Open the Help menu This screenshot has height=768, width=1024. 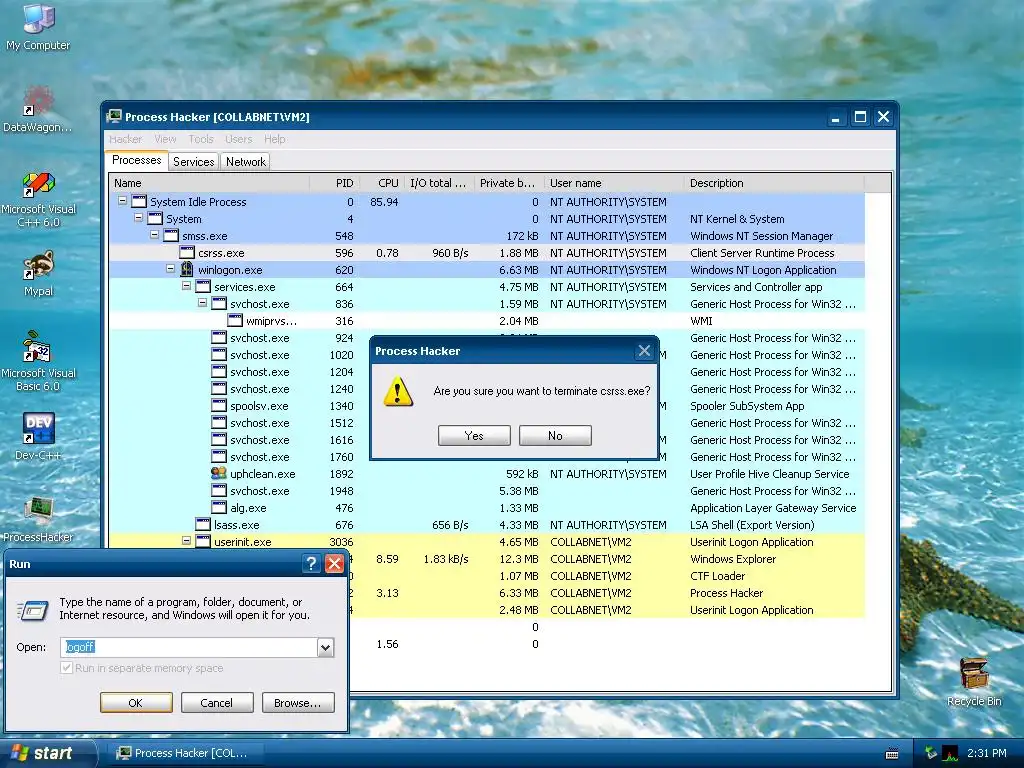tap(275, 139)
